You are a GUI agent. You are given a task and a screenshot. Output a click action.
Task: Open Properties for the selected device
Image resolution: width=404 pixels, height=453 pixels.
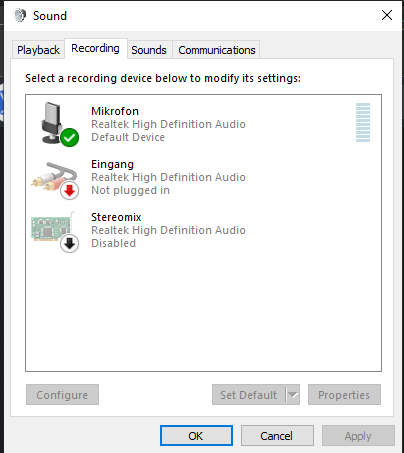tap(344, 395)
